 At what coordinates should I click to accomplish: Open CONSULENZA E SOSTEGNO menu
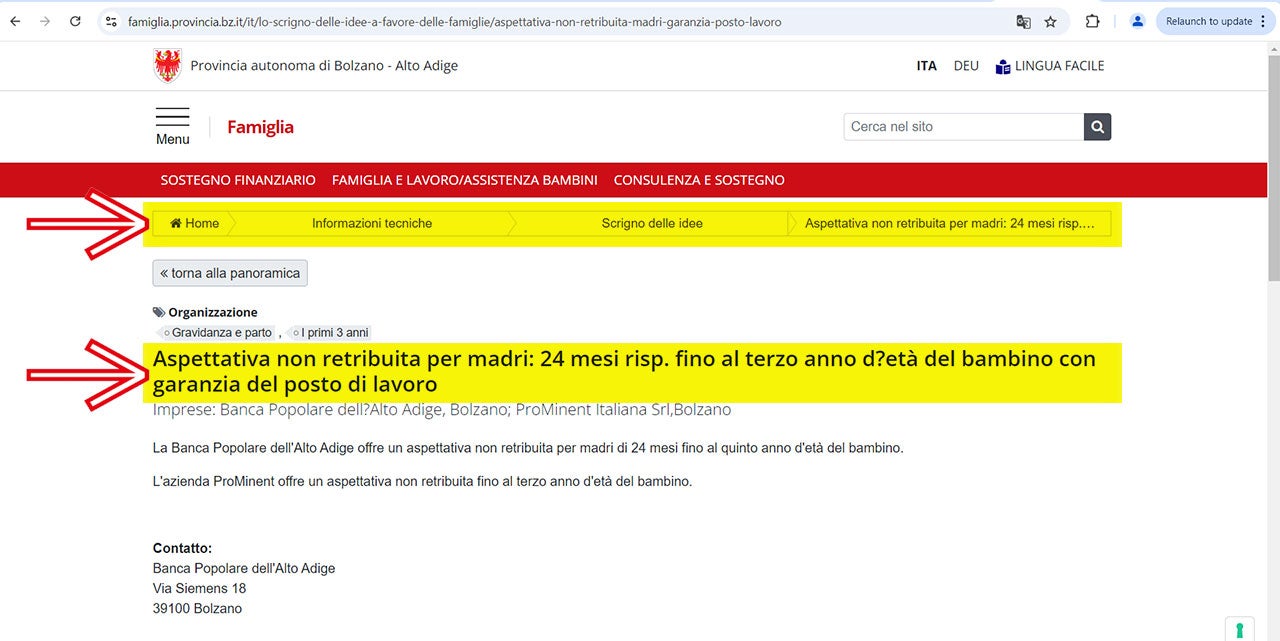699,180
